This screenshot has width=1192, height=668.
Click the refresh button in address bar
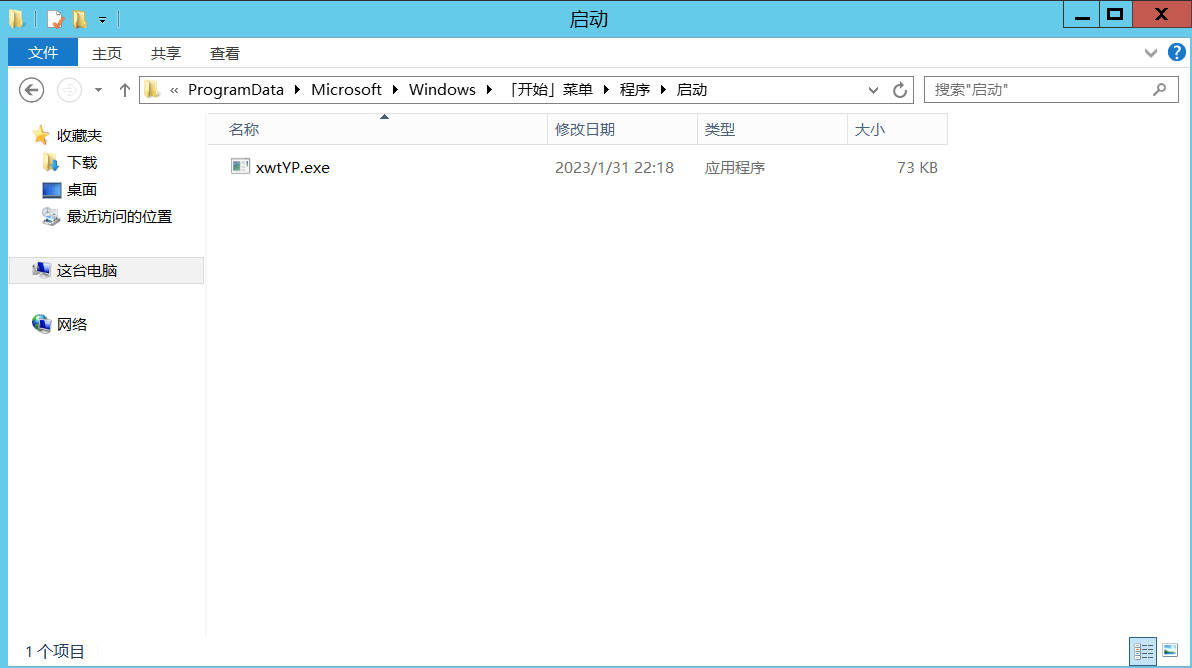pos(898,89)
